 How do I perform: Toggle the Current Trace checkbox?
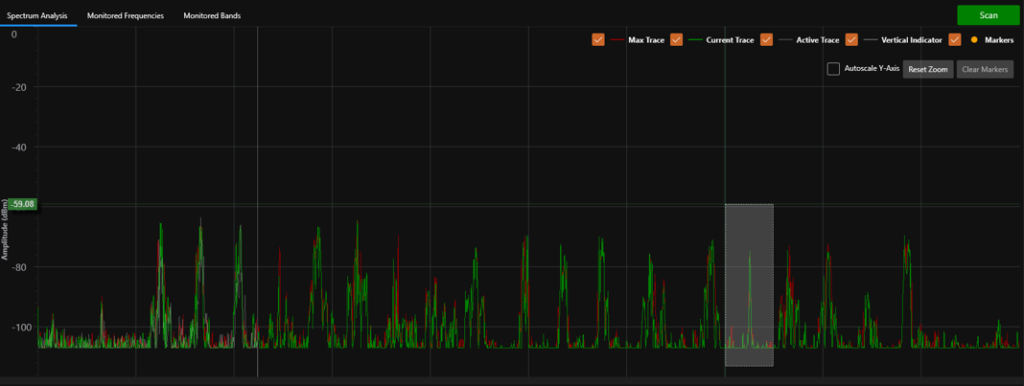pos(677,40)
